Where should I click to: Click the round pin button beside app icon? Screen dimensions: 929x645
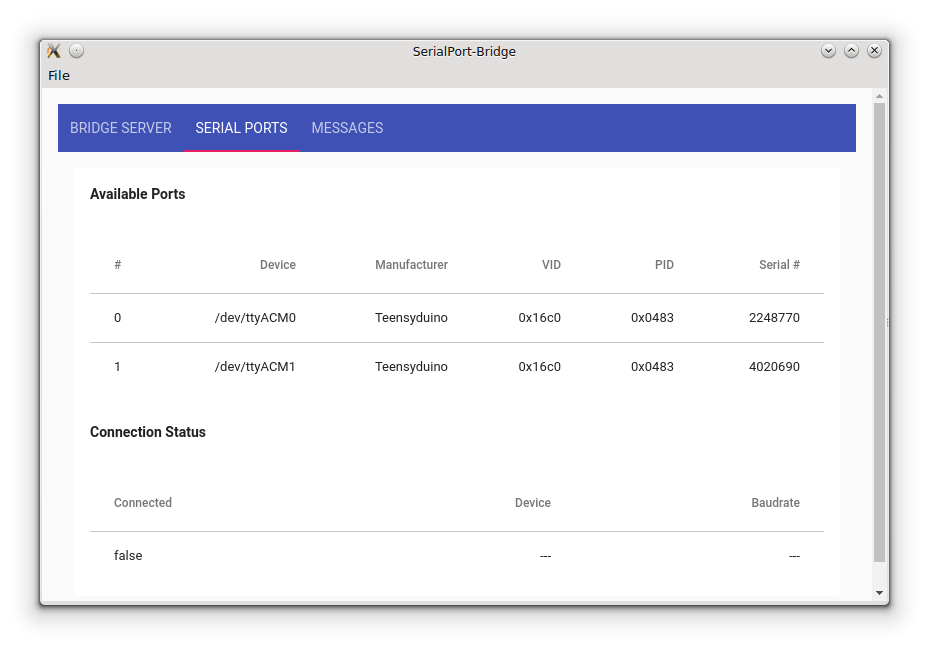(x=75, y=50)
